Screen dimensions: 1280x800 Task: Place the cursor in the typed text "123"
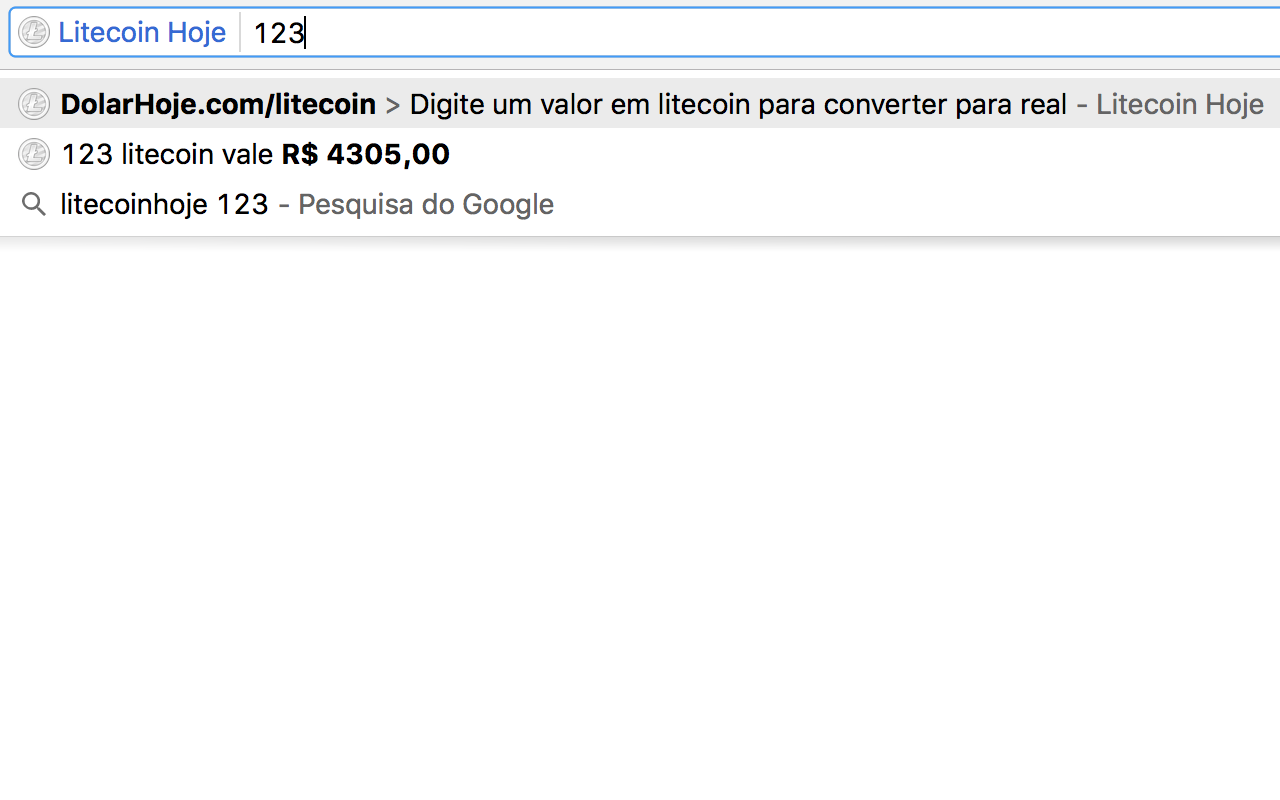pos(278,34)
